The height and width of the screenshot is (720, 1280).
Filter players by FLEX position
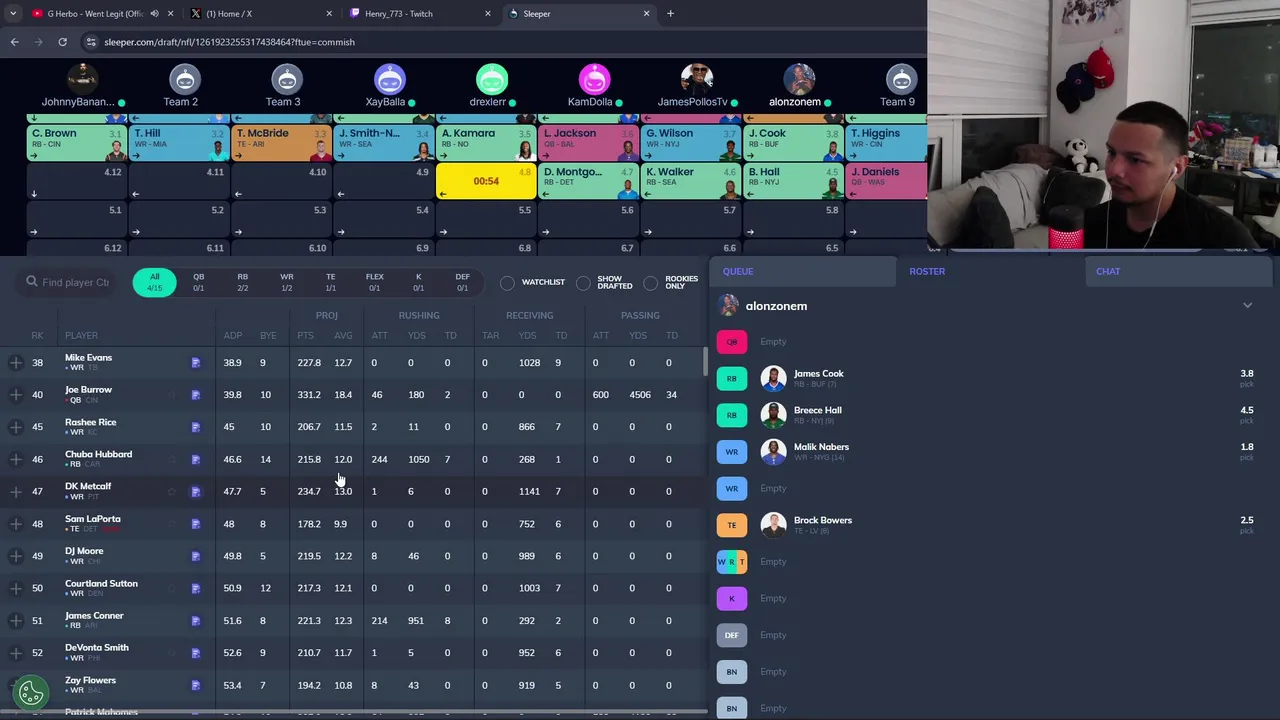[x=374, y=282]
